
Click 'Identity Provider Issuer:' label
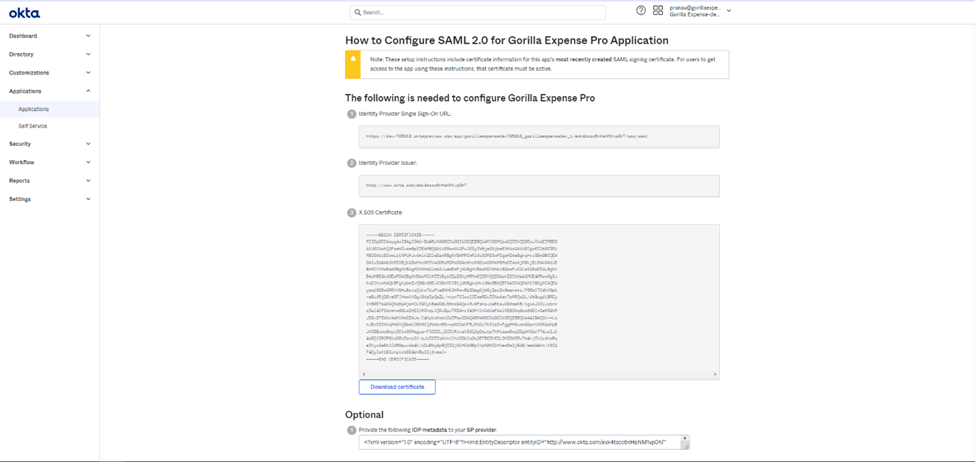coord(387,163)
